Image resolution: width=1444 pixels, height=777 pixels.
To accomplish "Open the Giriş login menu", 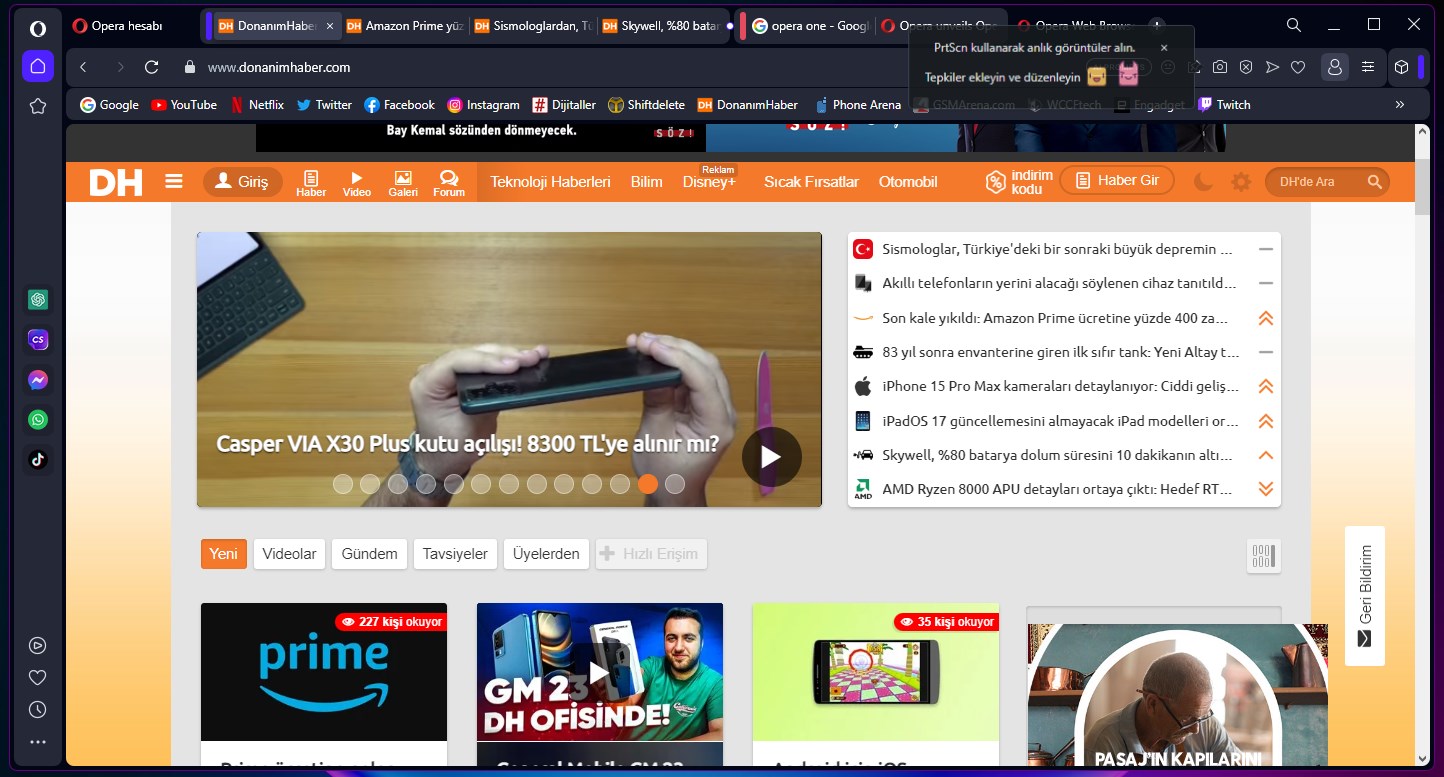I will 243,182.
